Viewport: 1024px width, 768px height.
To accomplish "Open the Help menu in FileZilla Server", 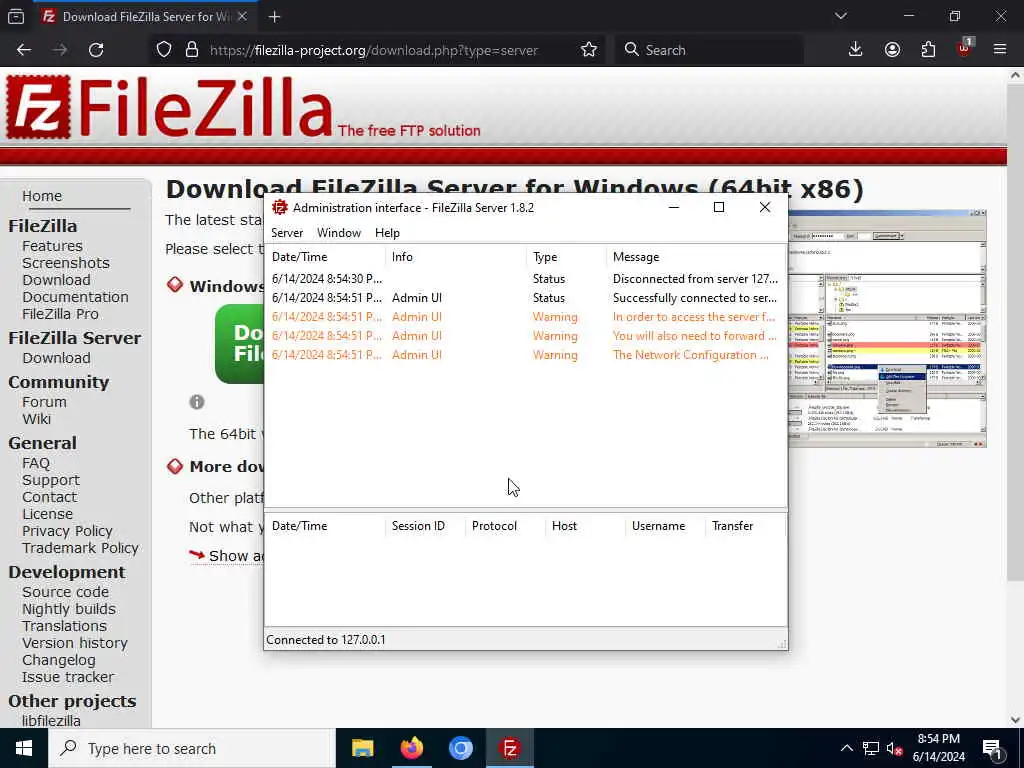I will tap(387, 232).
